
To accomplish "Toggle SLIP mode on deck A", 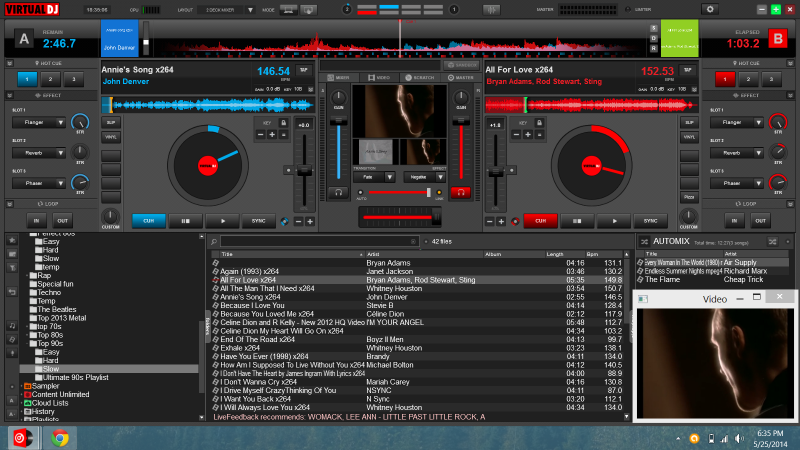I will tap(111, 122).
